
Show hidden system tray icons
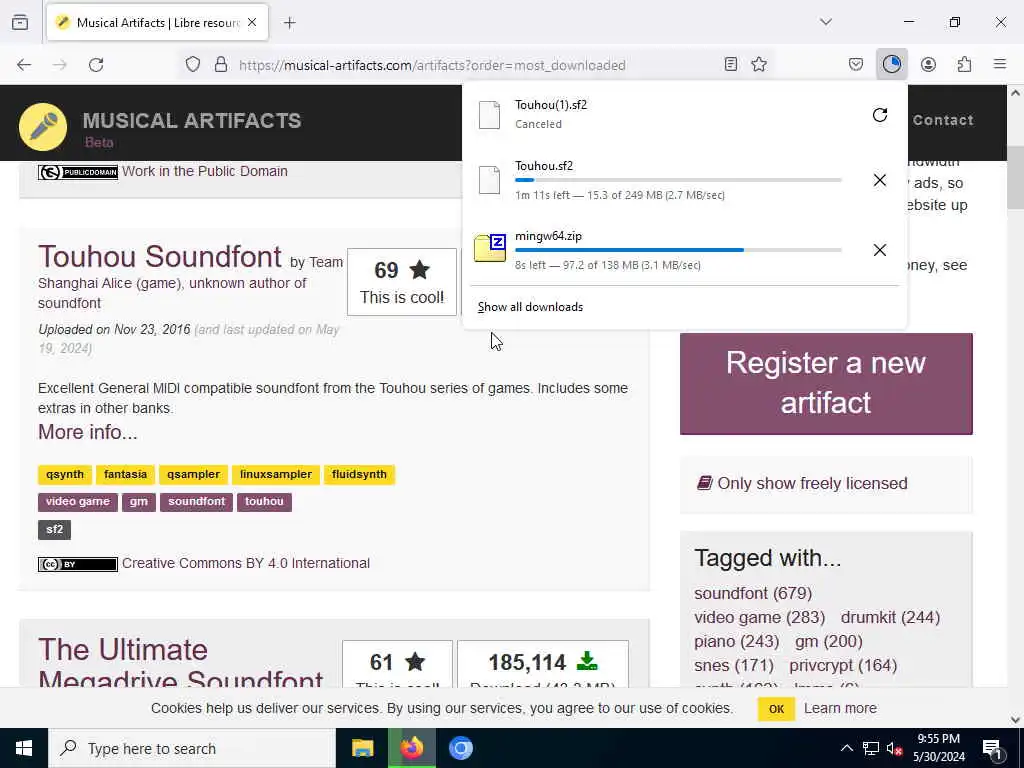(846, 748)
